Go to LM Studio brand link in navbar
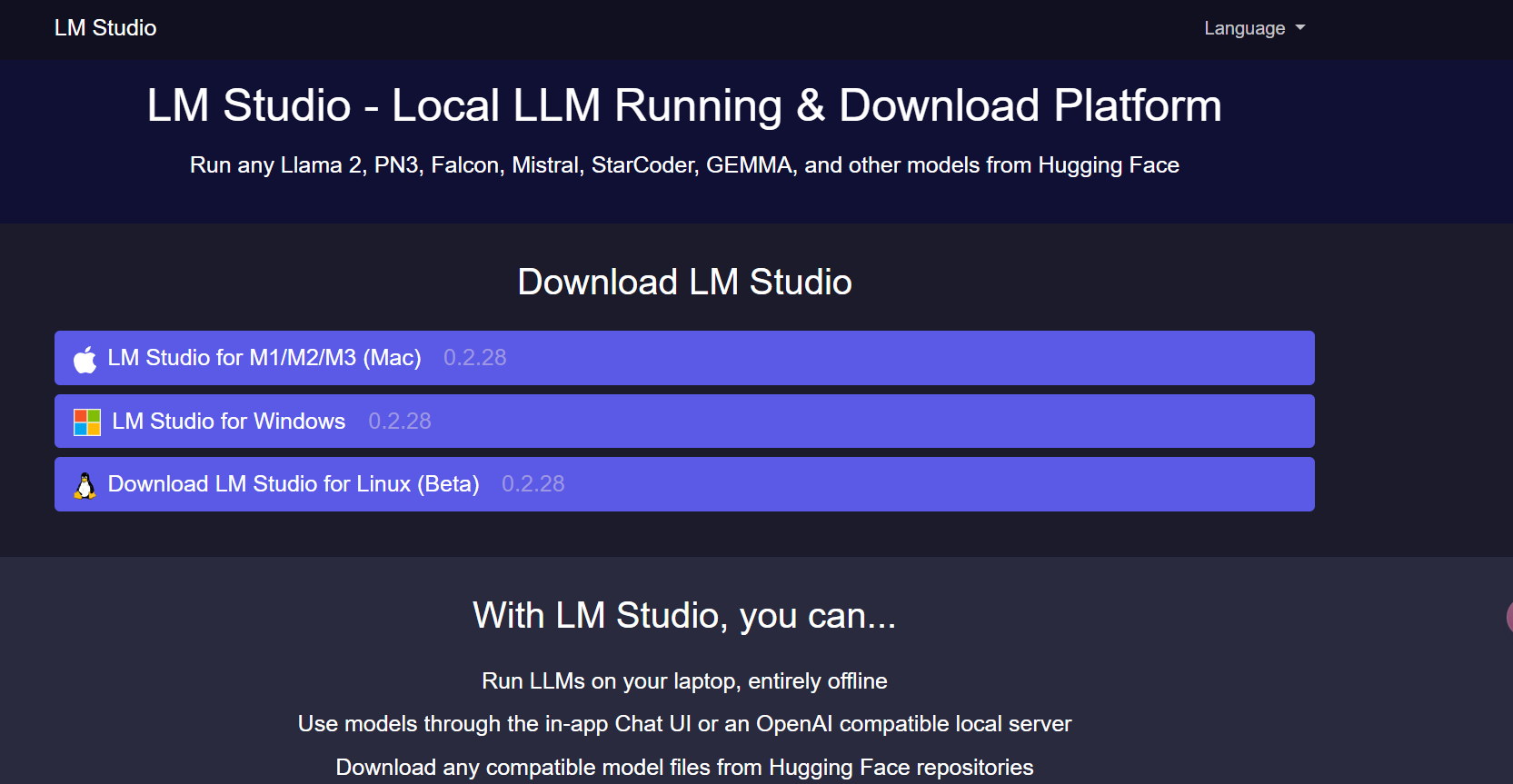The image size is (1513, 784). tap(105, 28)
